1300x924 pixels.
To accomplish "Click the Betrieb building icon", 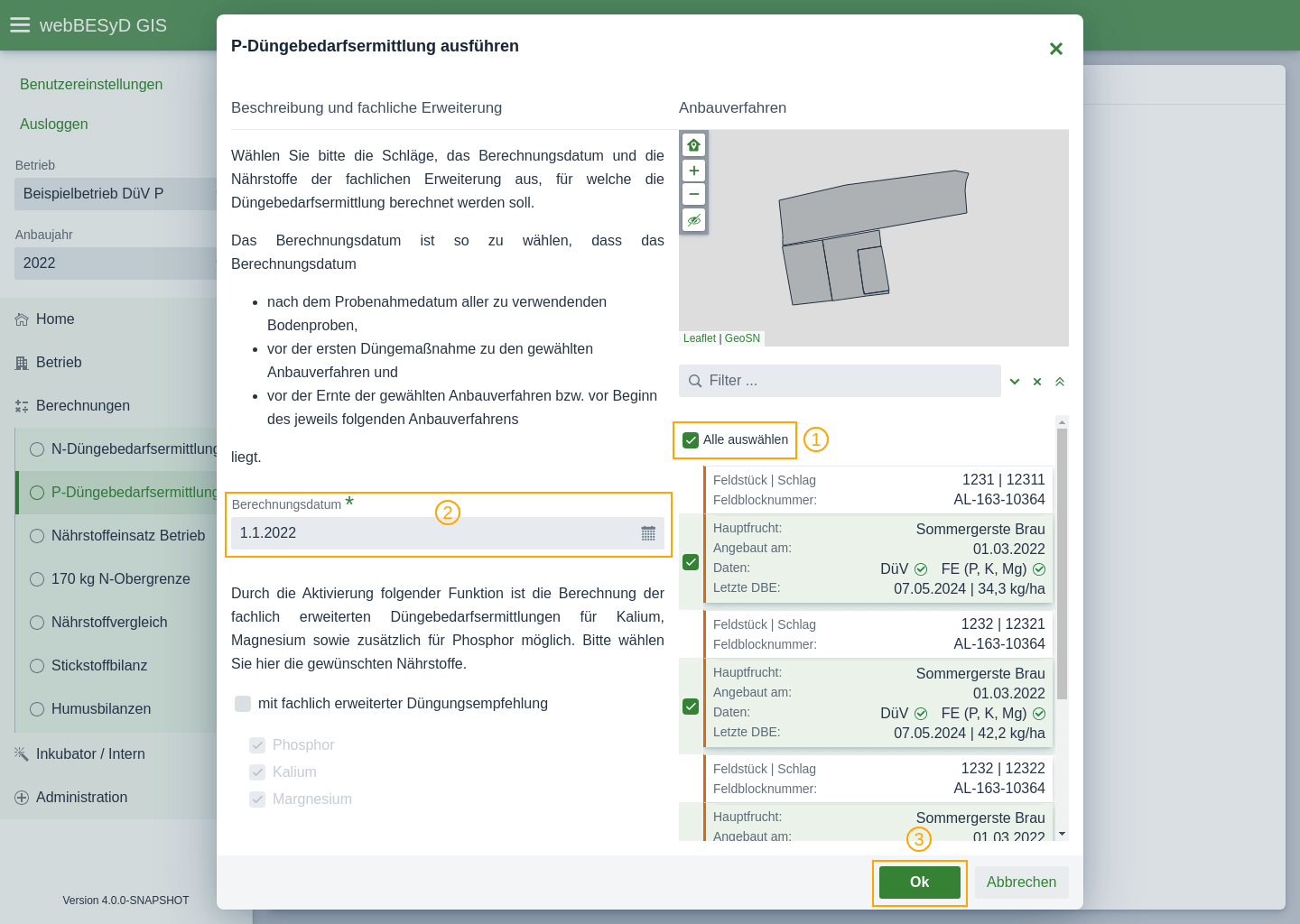I will click(22, 363).
